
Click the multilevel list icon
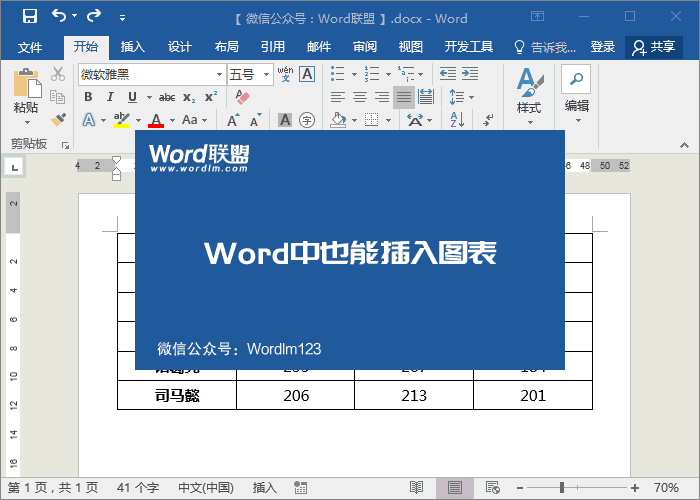coord(406,74)
